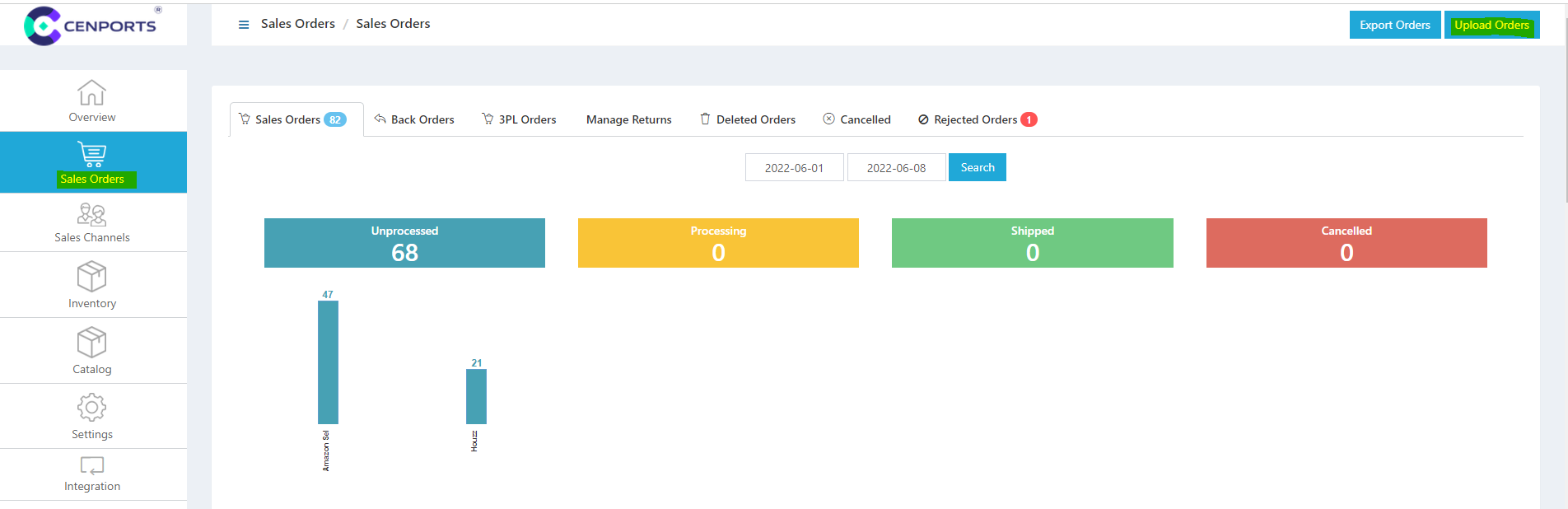Open the Deleted Orders tab
The image size is (1568, 509).
coord(748,119)
